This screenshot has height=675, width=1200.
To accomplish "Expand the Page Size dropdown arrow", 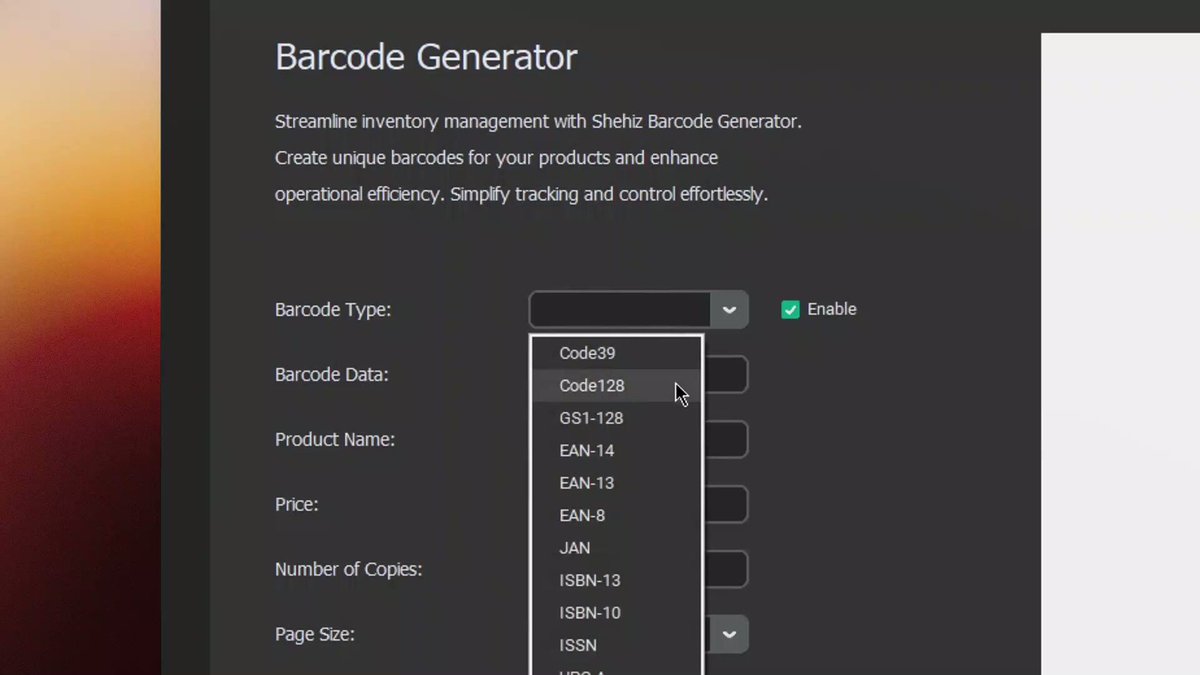I will click(x=729, y=634).
